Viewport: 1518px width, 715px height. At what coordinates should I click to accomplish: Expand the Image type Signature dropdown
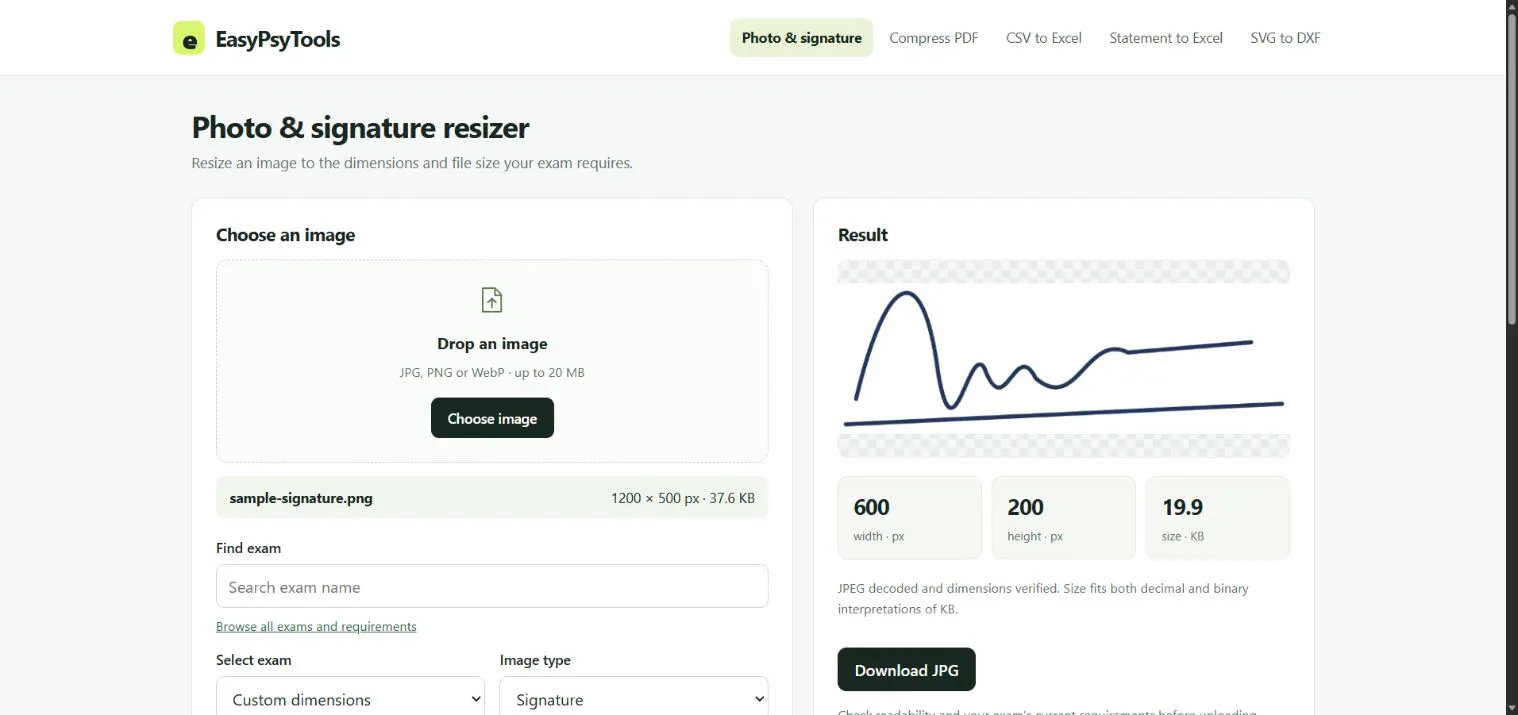click(634, 699)
